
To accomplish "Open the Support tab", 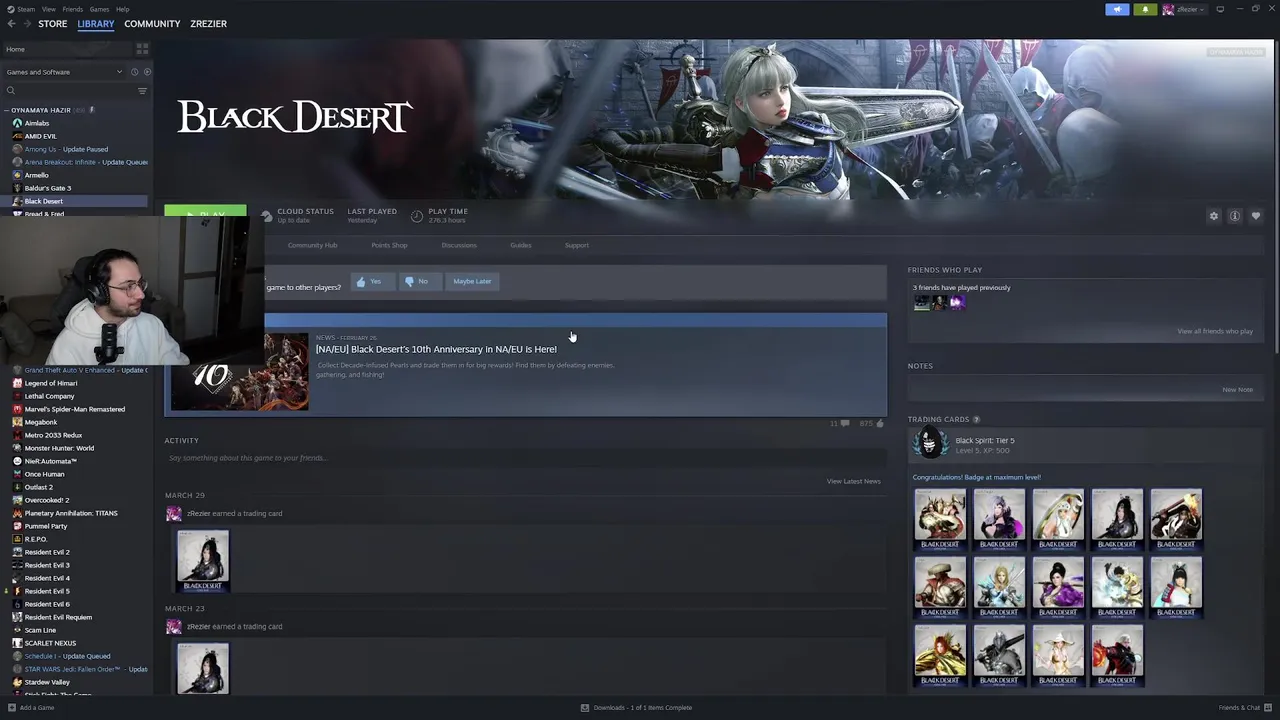I will point(576,245).
